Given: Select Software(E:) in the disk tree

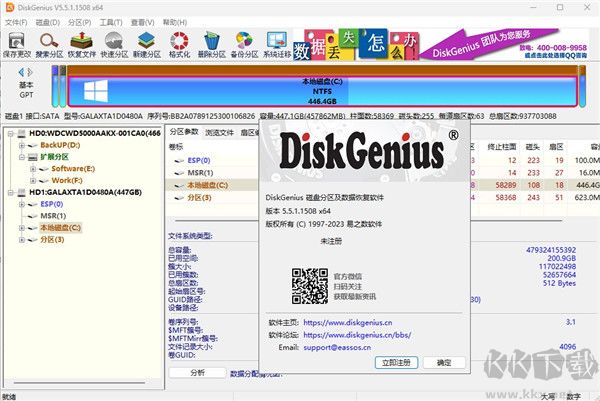Looking at the screenshot, I should pyautogui.click(x=73, y=169).
